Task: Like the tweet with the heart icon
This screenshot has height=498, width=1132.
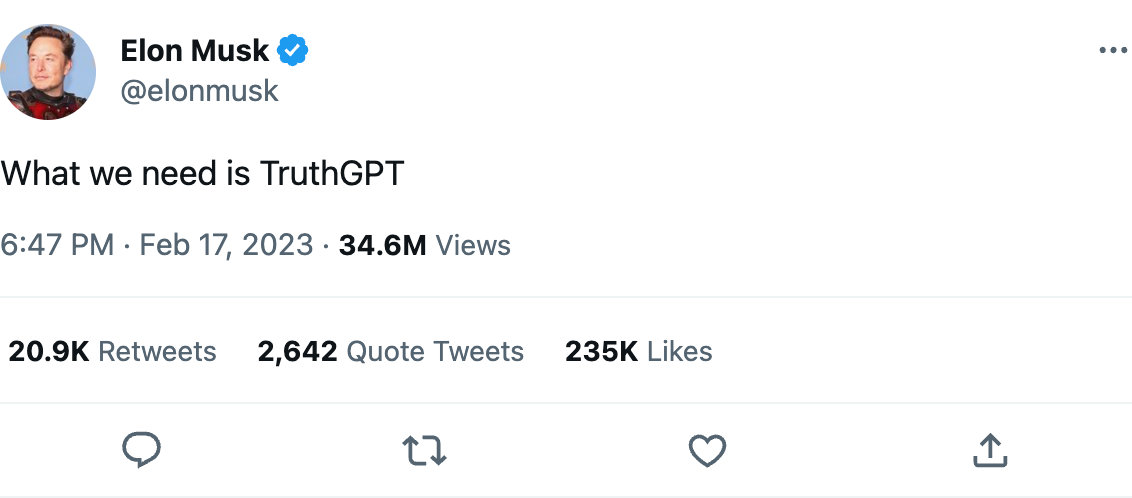Action: (x=707, y=451)
